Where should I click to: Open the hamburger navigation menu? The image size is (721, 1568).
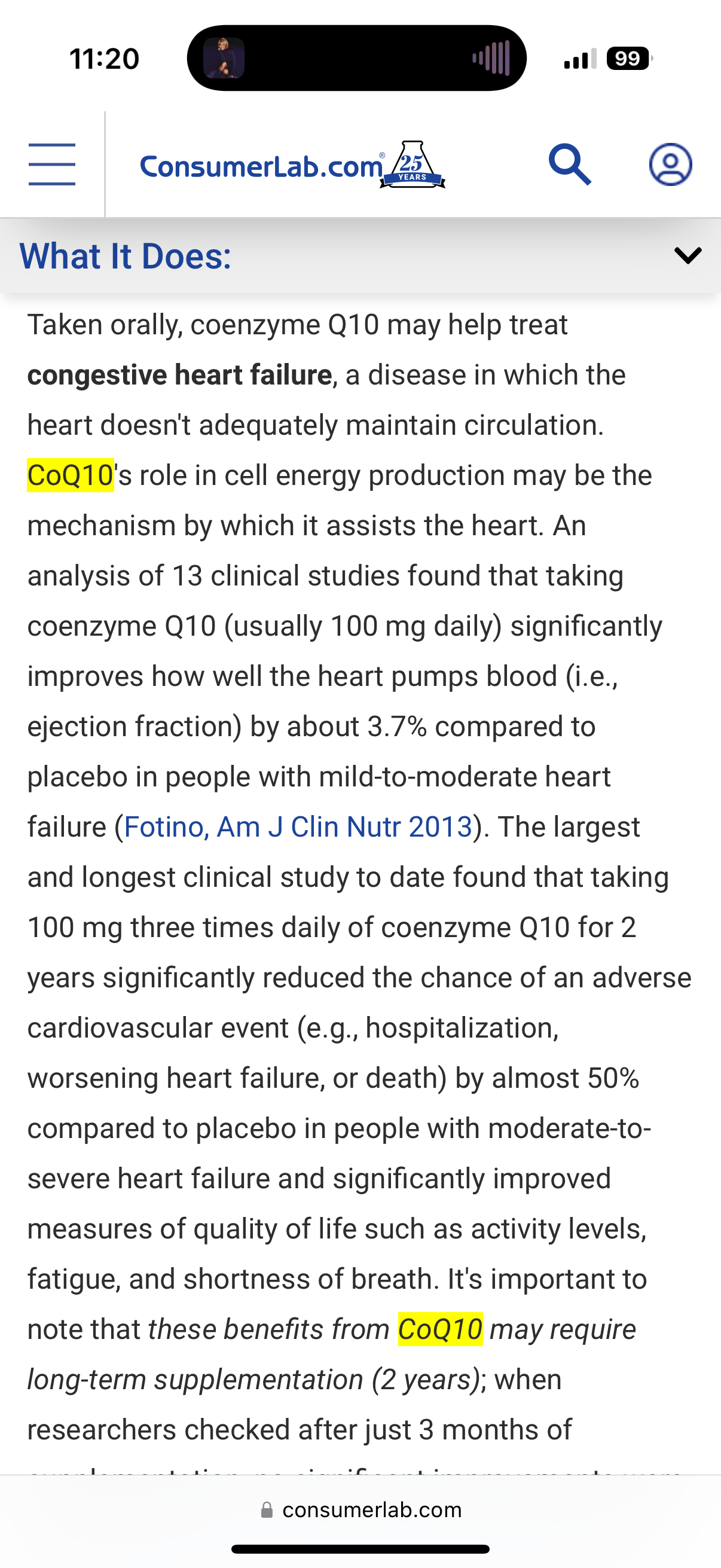point(52,164)
